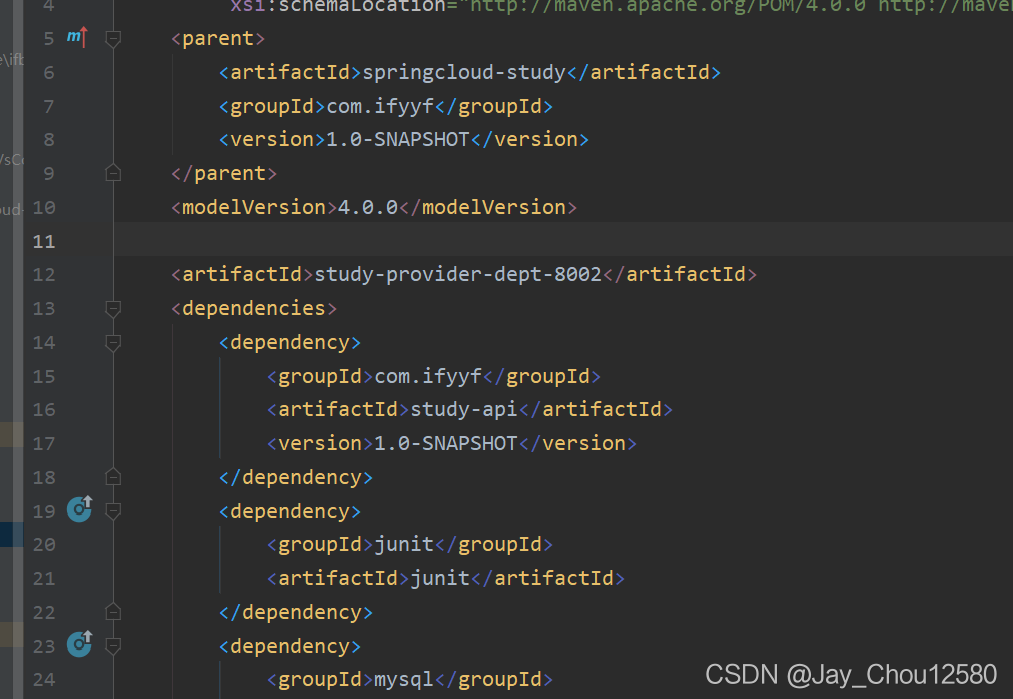Place cursor on empty line 11
The width and height of the screenshot is (1013, 699).
[x=563, y=241]
